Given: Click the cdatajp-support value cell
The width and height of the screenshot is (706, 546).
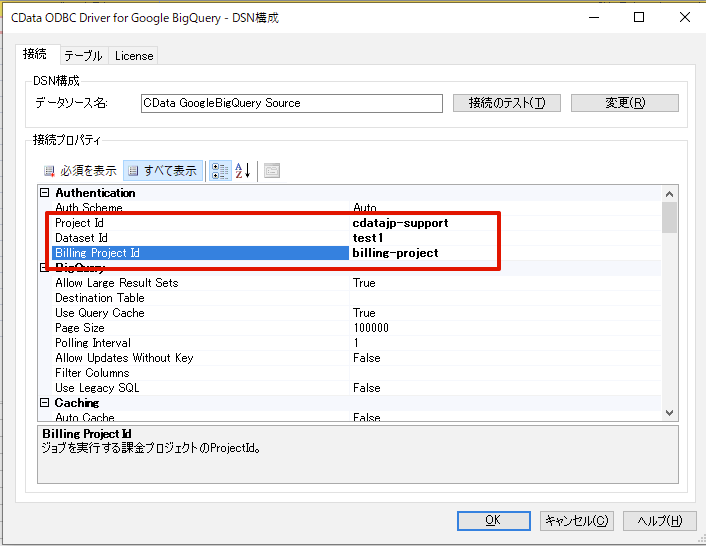Looking at the screenshot, I should click(505, 223).
